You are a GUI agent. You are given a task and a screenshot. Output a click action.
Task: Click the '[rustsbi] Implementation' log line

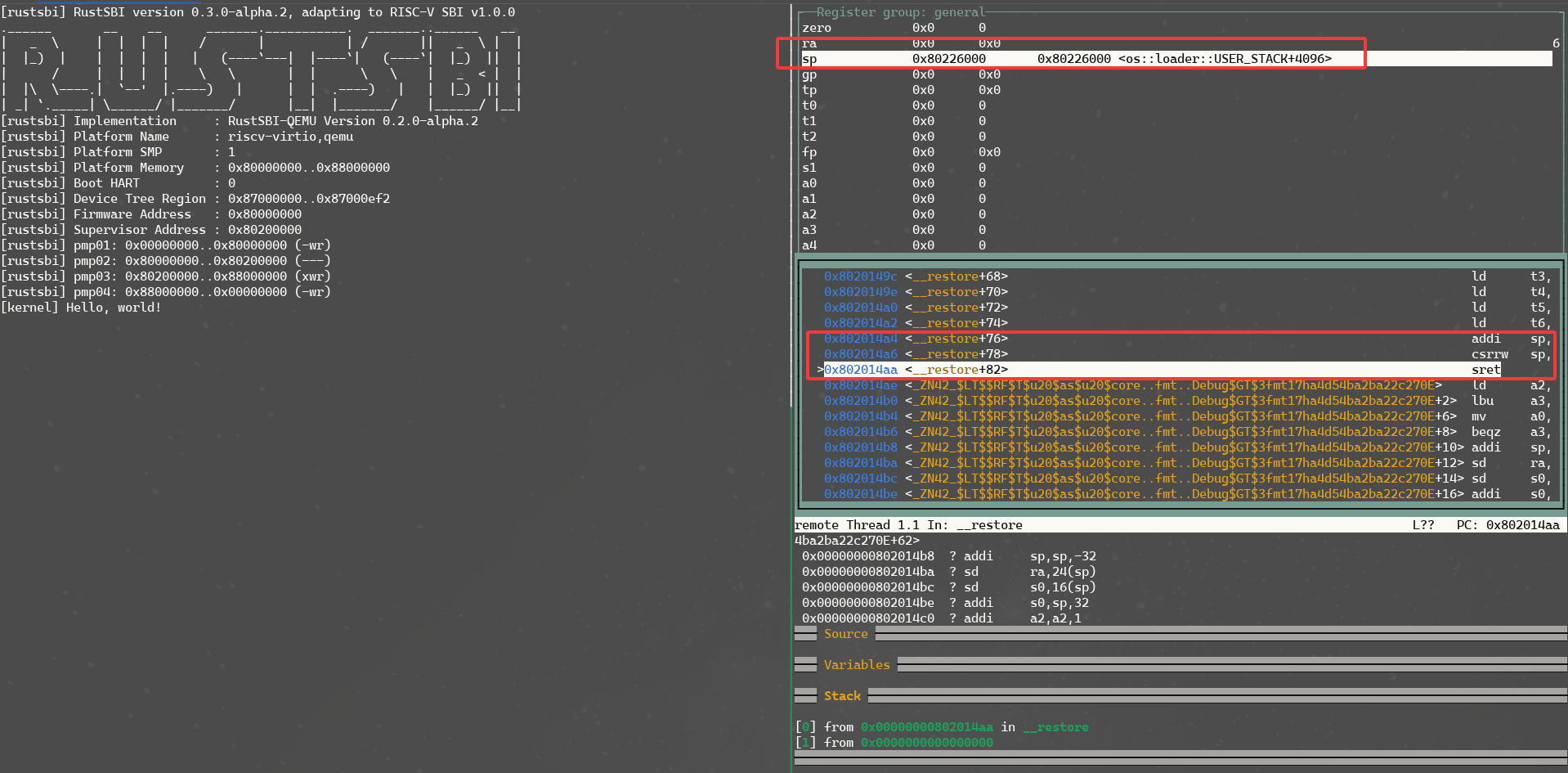click(x=240, y=121)
